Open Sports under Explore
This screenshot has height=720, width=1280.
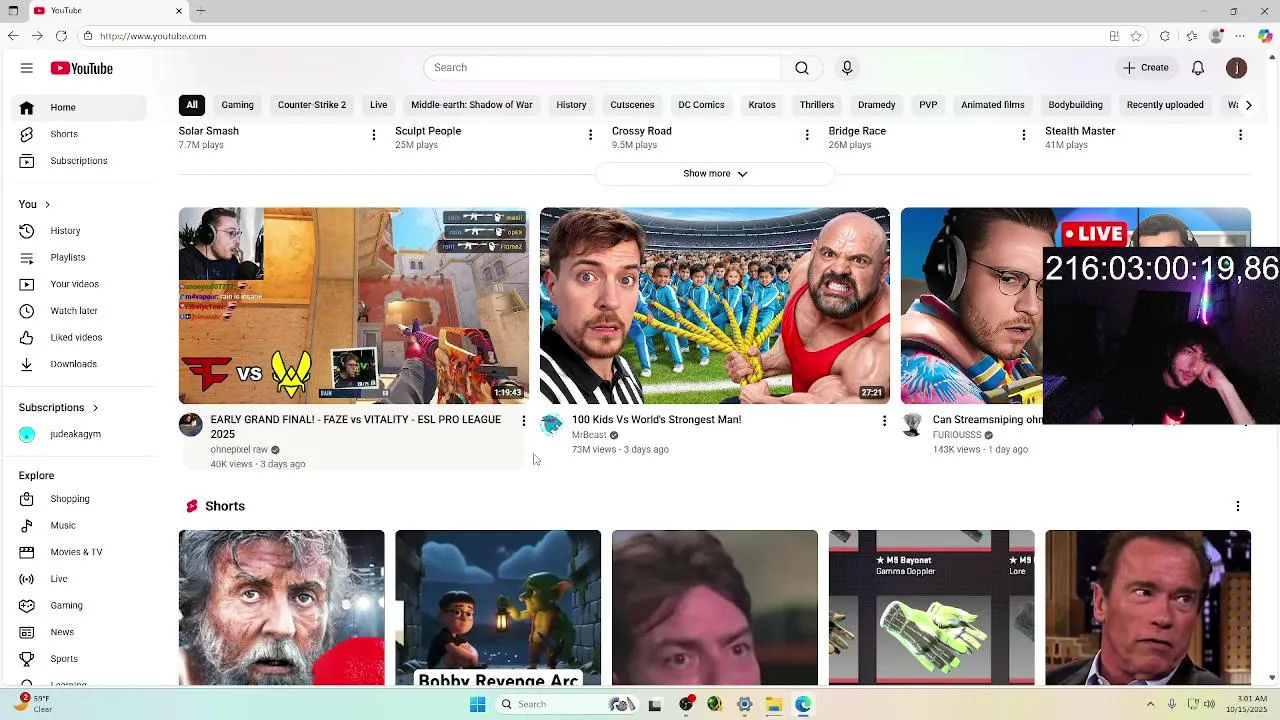pyautogui.click(x=80, y=659)
